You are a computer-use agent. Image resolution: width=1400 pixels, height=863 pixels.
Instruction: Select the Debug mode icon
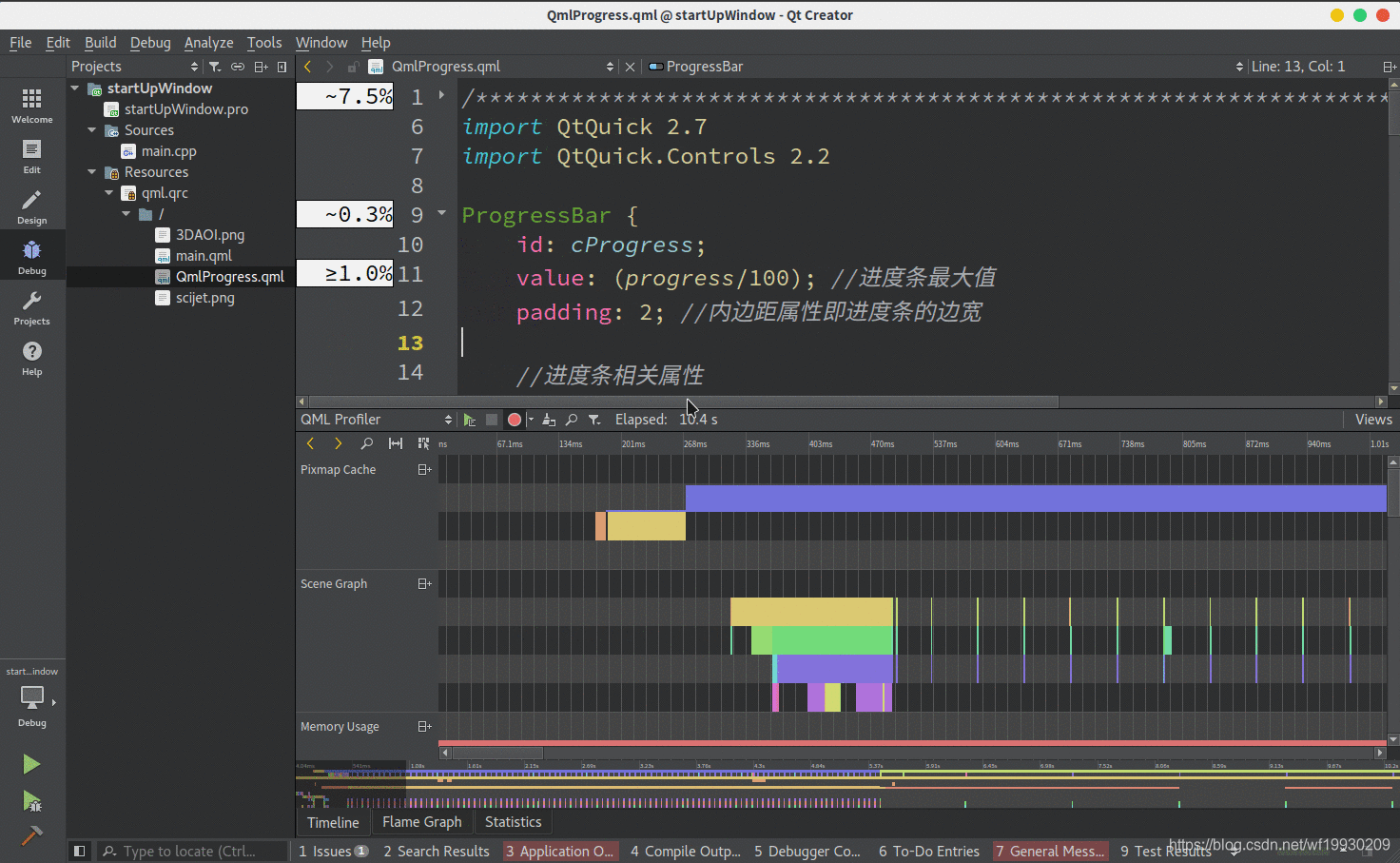click(31, 257)
